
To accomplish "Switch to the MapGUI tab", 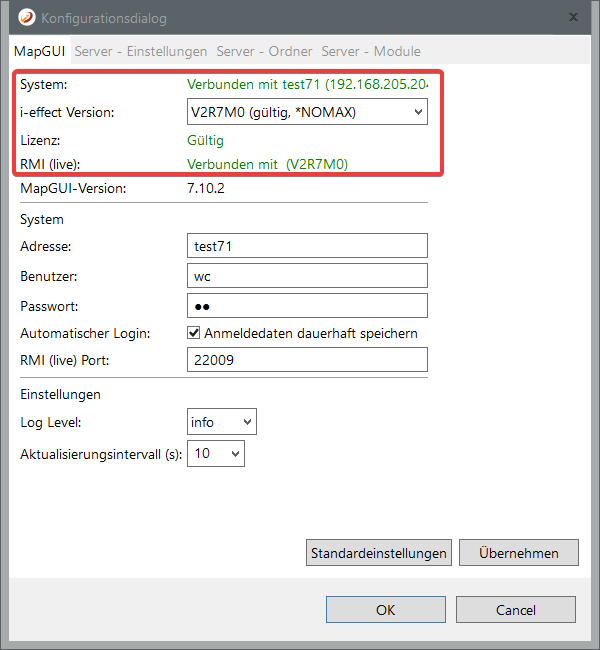I will pyautogui.click(x=39, y=51).
